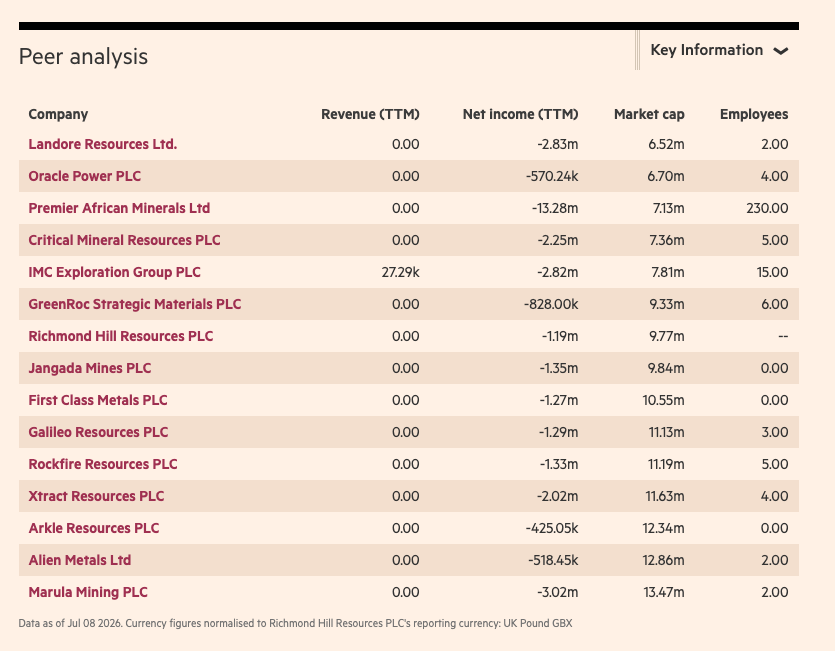Select Xtract Resources net income -2.02m
Screen dimensions: 835x651
click(558, 496)
